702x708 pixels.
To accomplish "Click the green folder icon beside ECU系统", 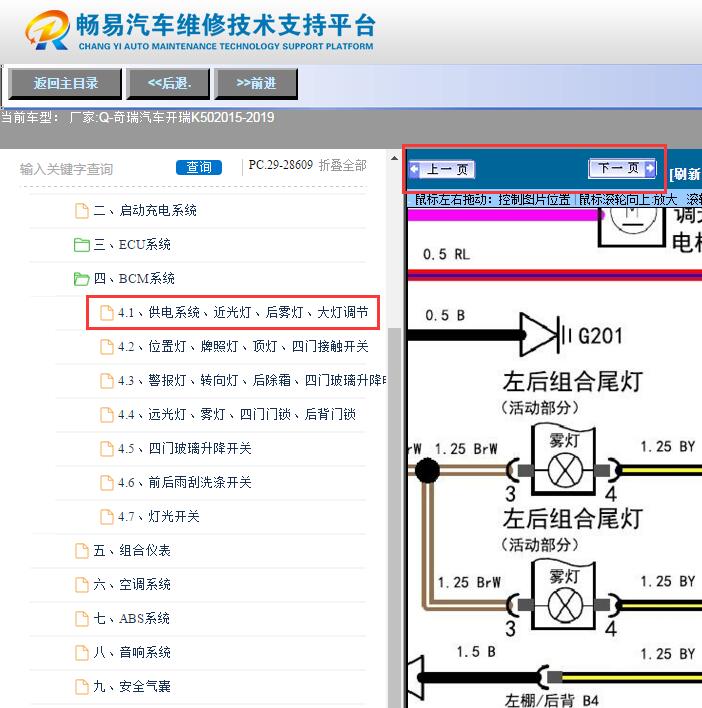I will (x=82, y=245).
